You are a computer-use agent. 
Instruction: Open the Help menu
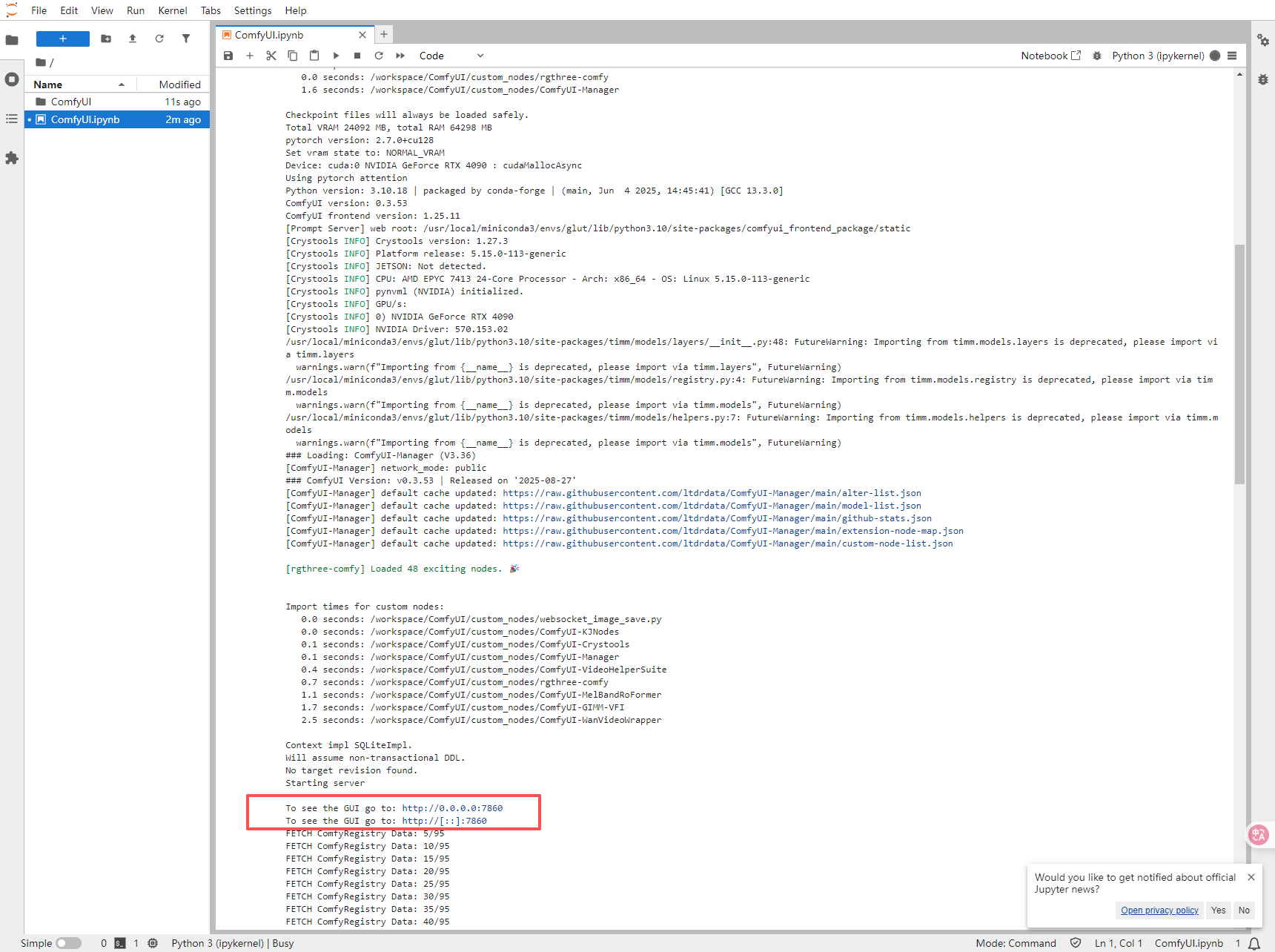296,10
